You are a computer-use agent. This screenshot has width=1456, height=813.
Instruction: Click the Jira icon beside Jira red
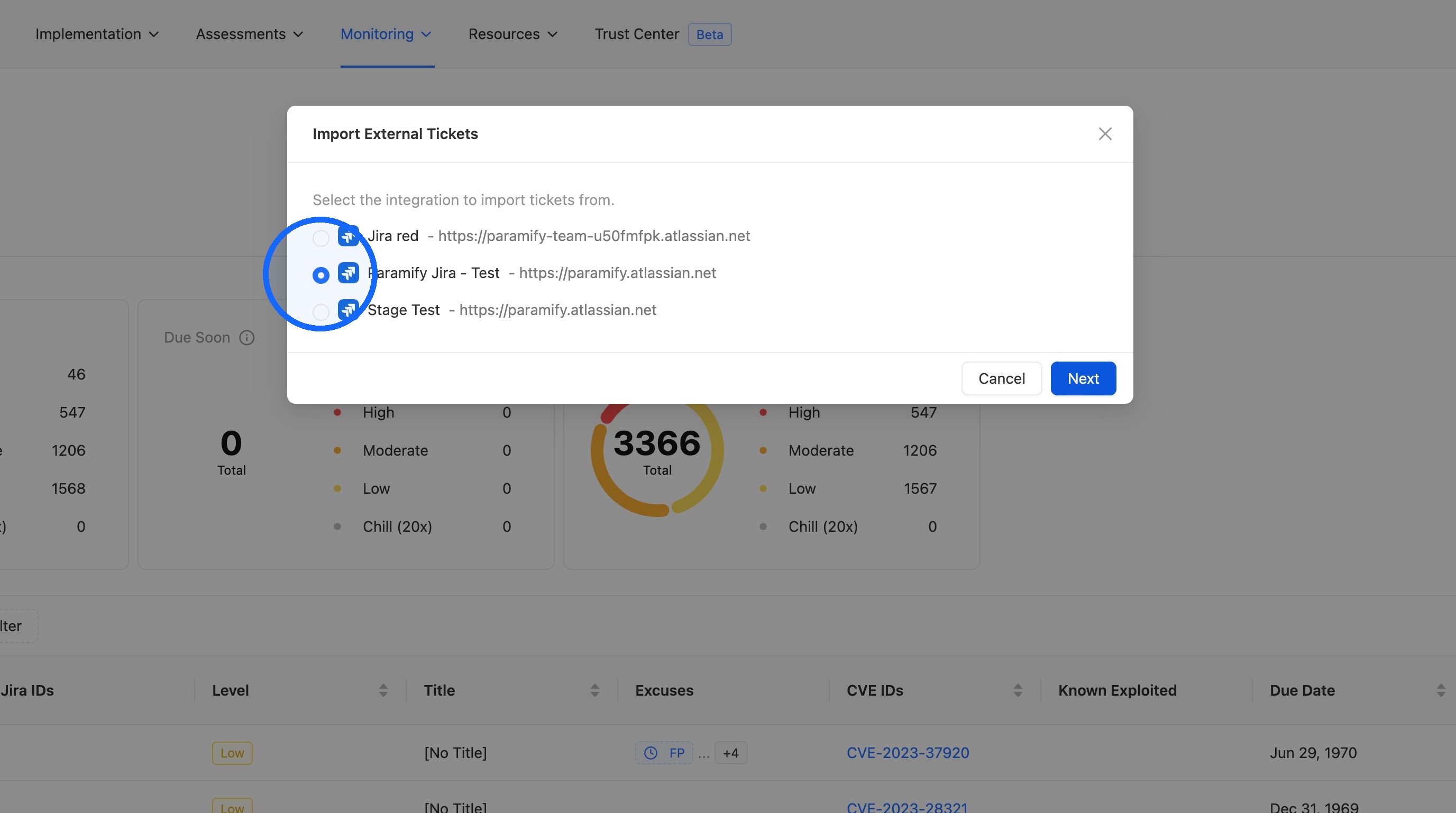(x=348, y=236)
